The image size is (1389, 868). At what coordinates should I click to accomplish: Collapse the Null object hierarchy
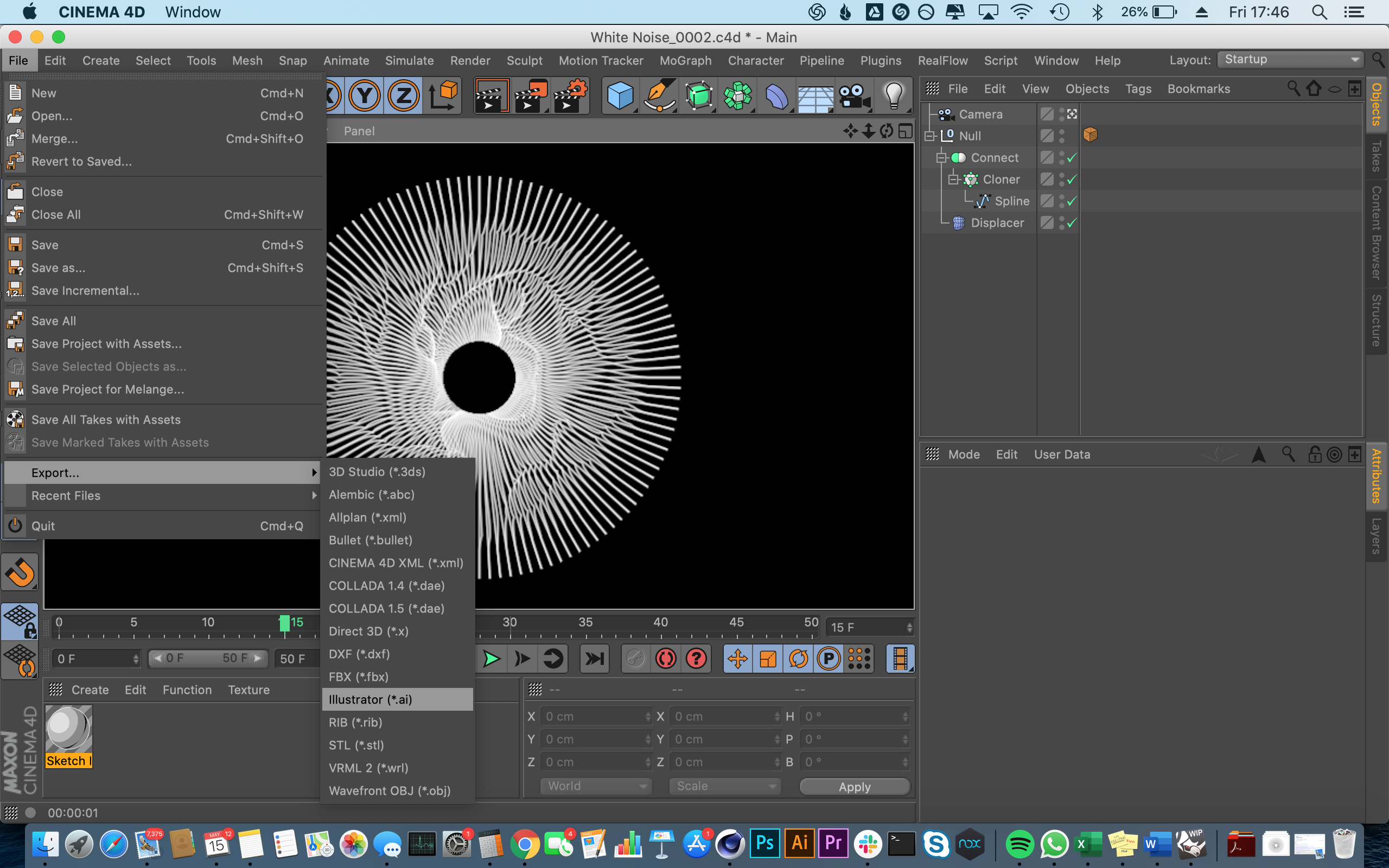[x=930, y=136]
